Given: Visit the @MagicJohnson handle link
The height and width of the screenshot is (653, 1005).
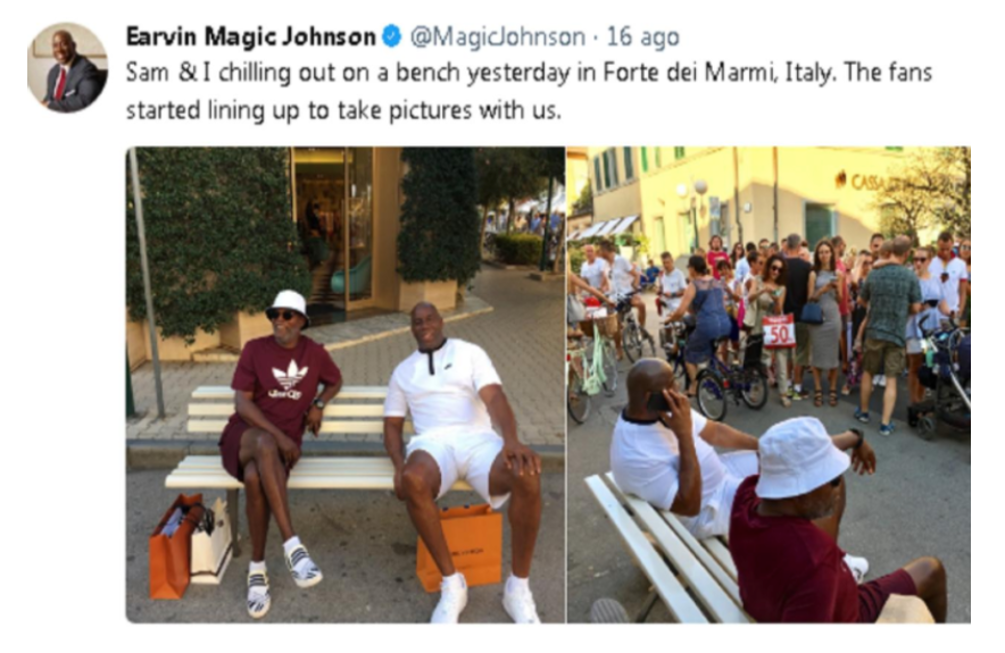Looking at the screenshot, I should (497, 37).
